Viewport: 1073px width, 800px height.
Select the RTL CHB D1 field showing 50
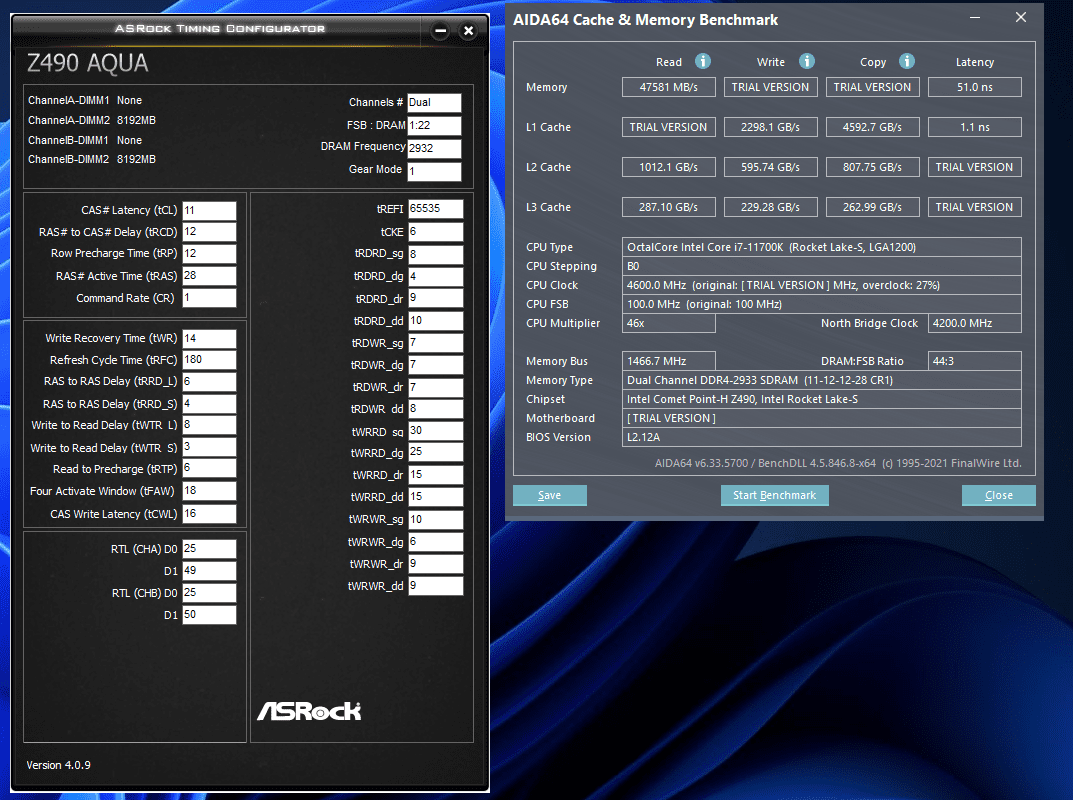coord(209,615)
